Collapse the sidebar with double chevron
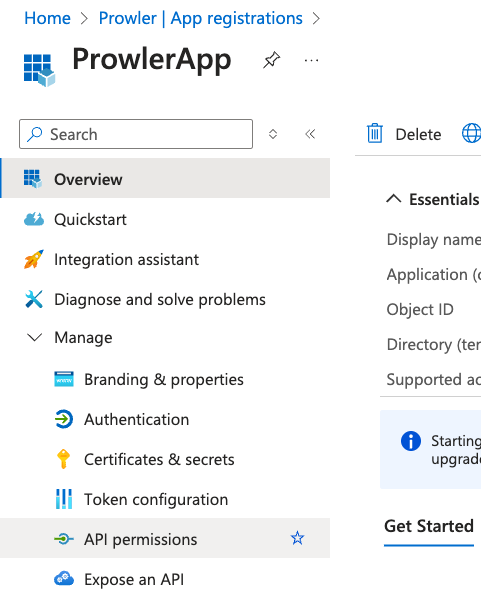 point(310,134)
